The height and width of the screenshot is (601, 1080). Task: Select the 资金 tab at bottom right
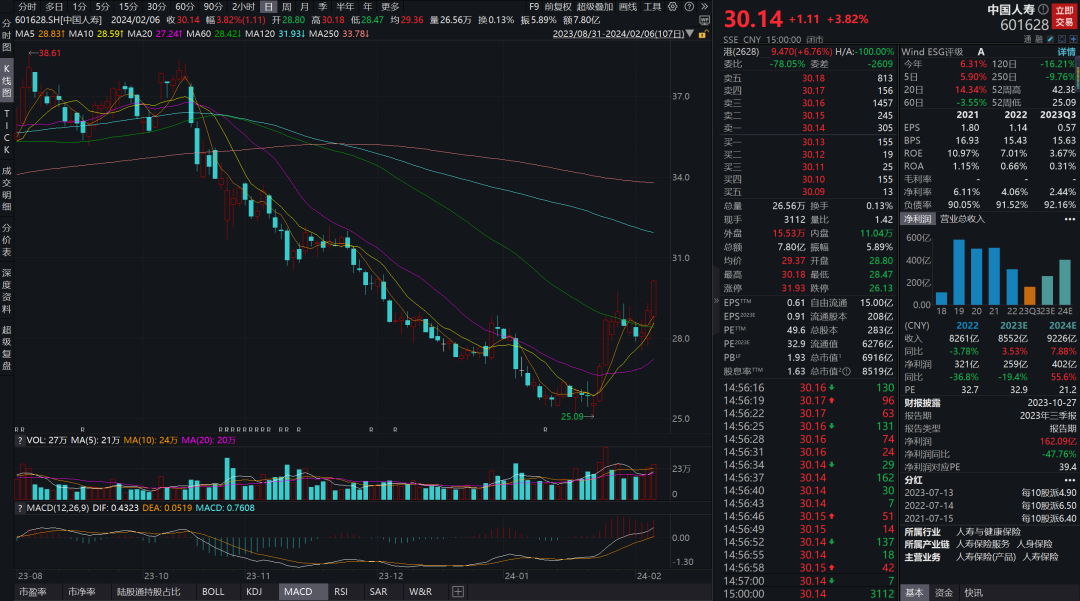pos(944,592)
